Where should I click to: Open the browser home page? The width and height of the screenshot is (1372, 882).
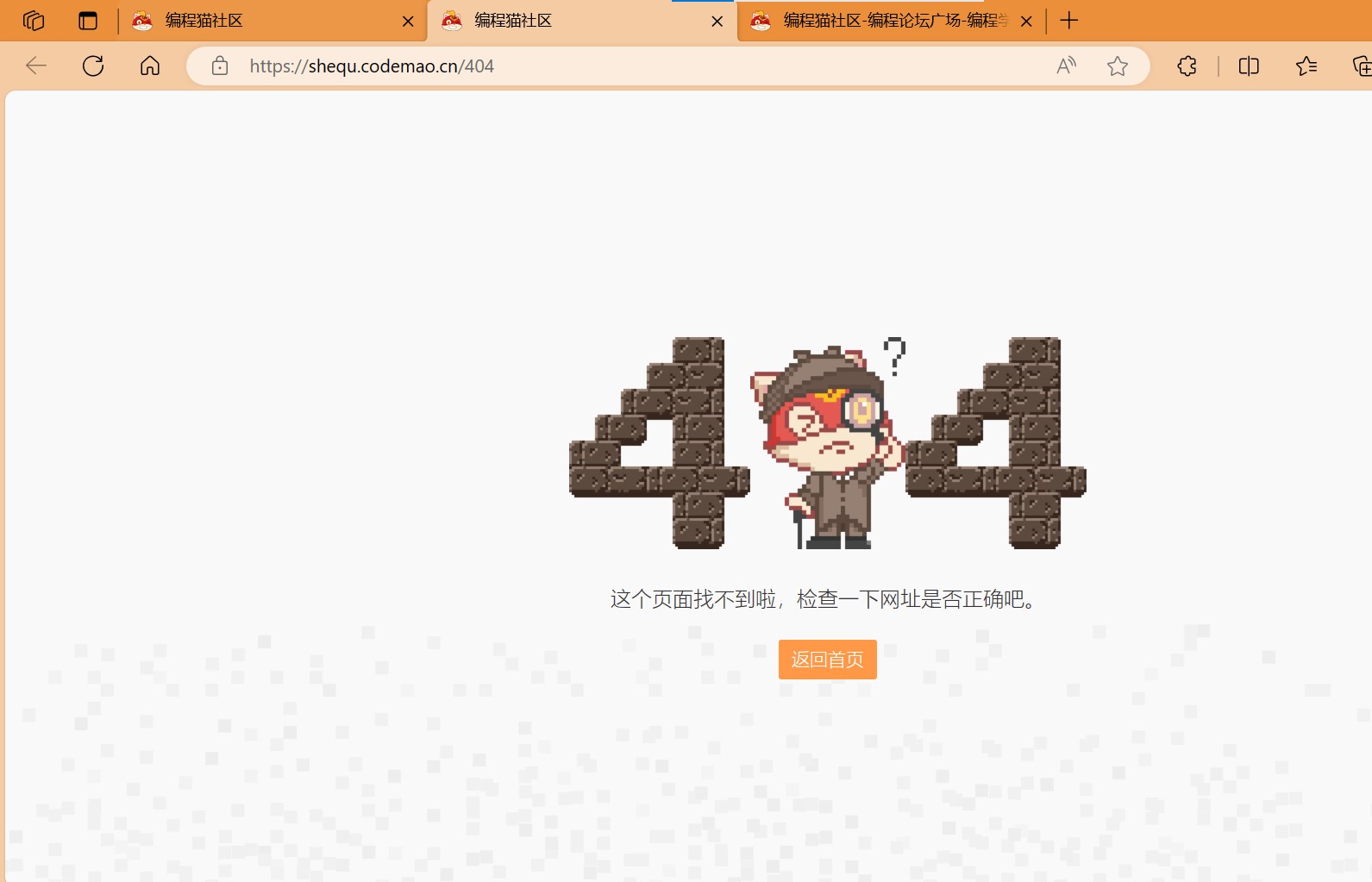pyautogui.click(x=150, y=66)
